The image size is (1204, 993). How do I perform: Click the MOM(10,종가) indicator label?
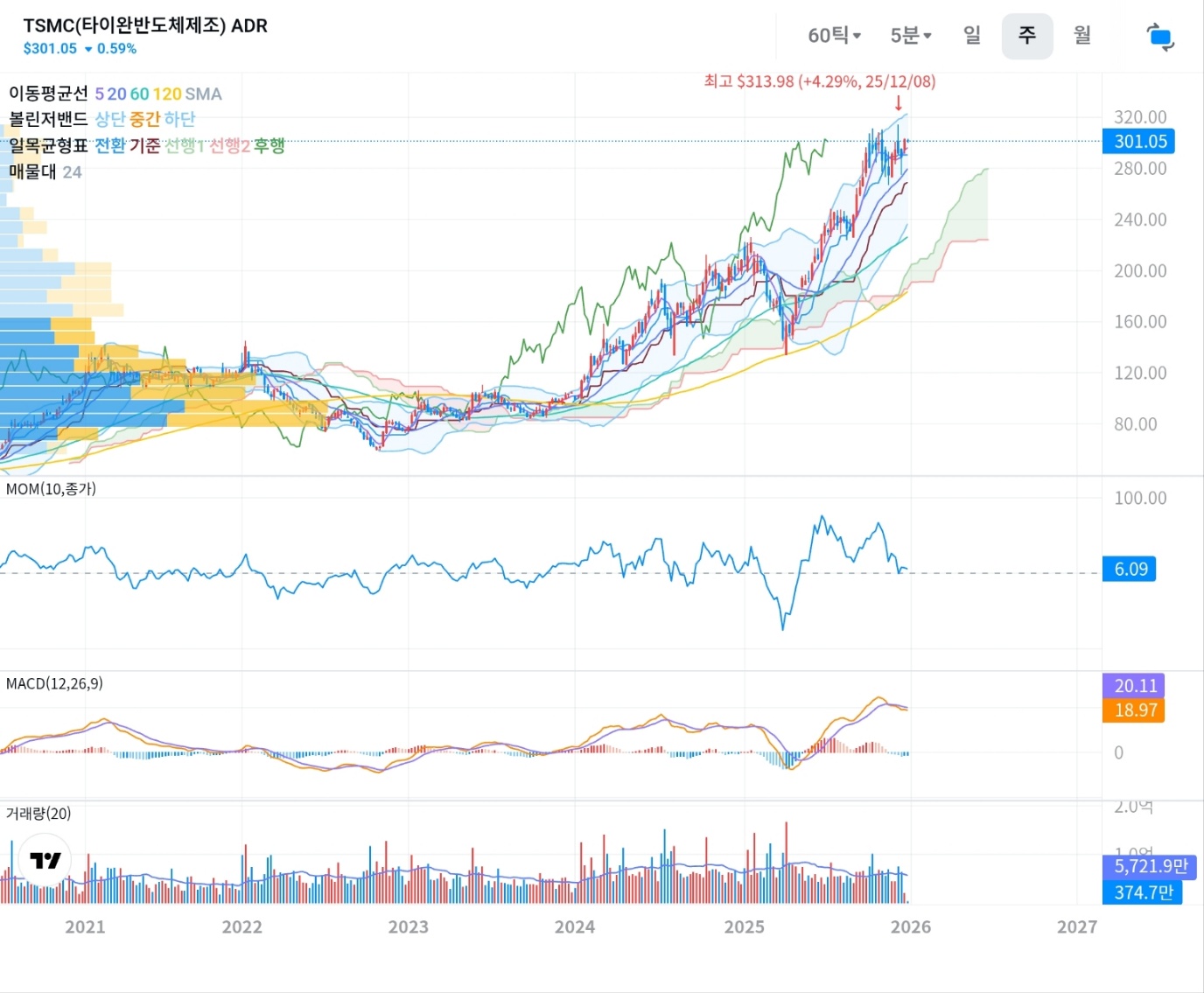coord(51,489)
